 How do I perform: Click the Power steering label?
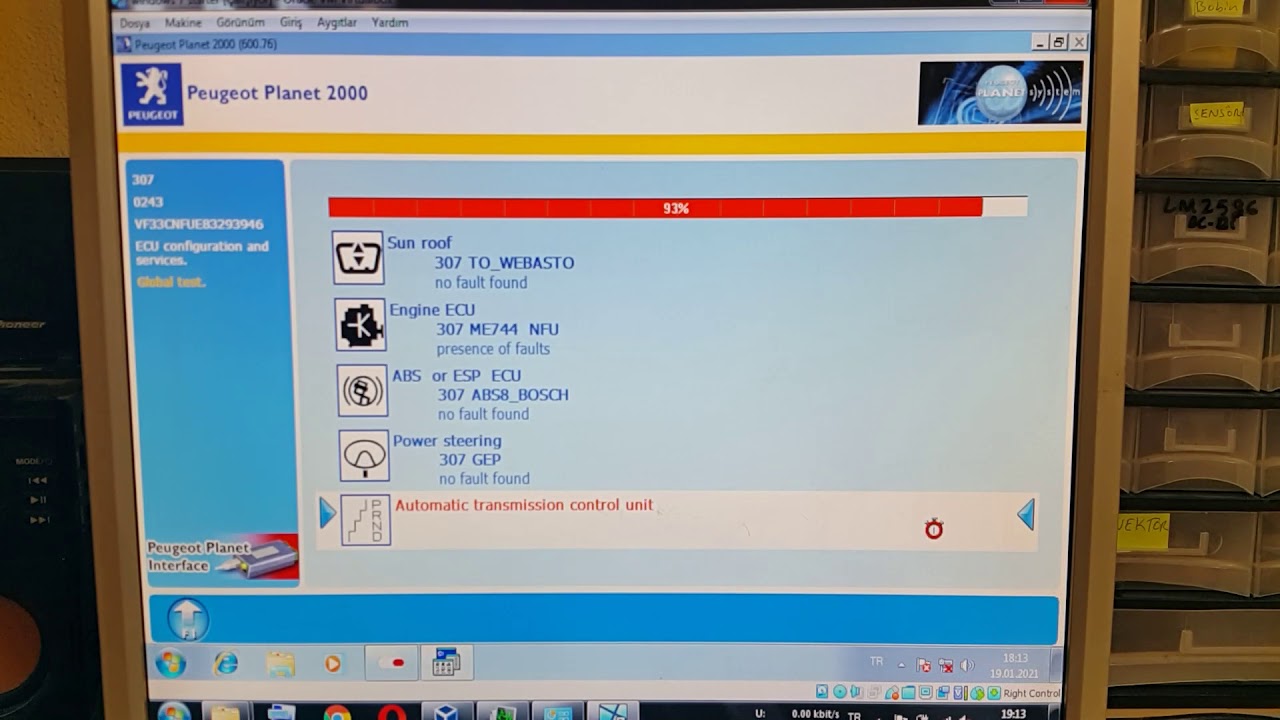(447, 441)
